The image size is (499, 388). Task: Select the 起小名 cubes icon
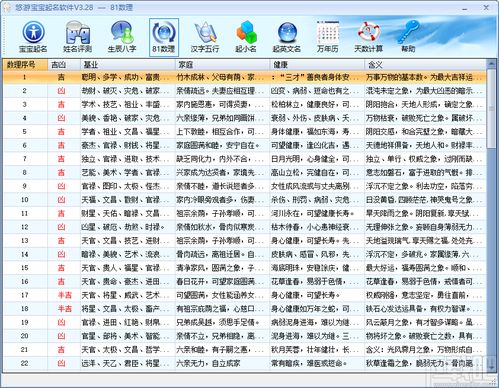click(x=246, y=37)
